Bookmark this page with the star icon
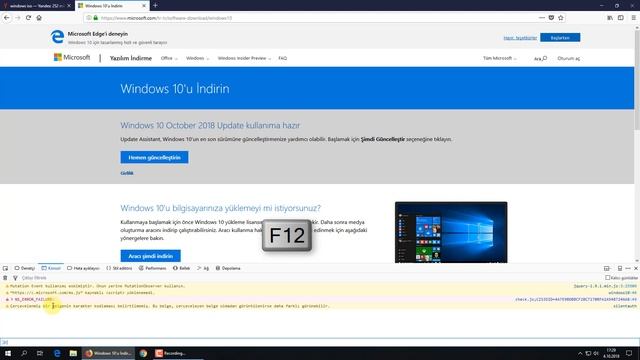The image size is (640, 360). click(561, 18)
